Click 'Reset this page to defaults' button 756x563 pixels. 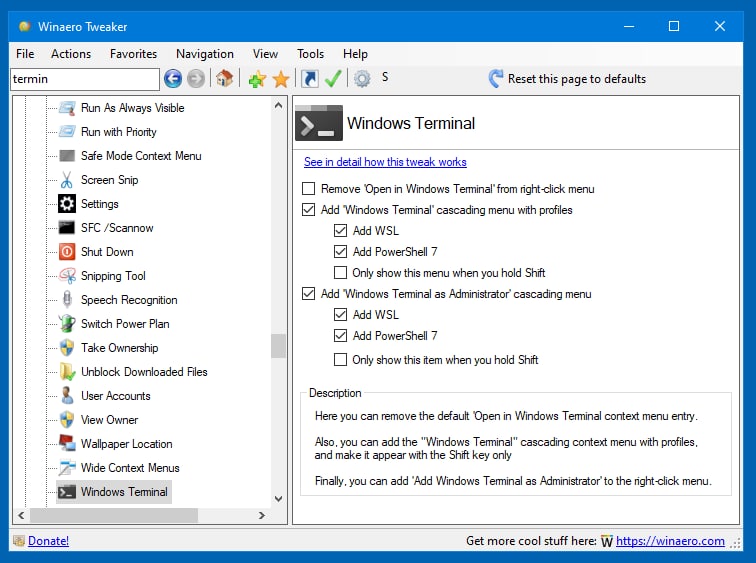coord(567,79)
